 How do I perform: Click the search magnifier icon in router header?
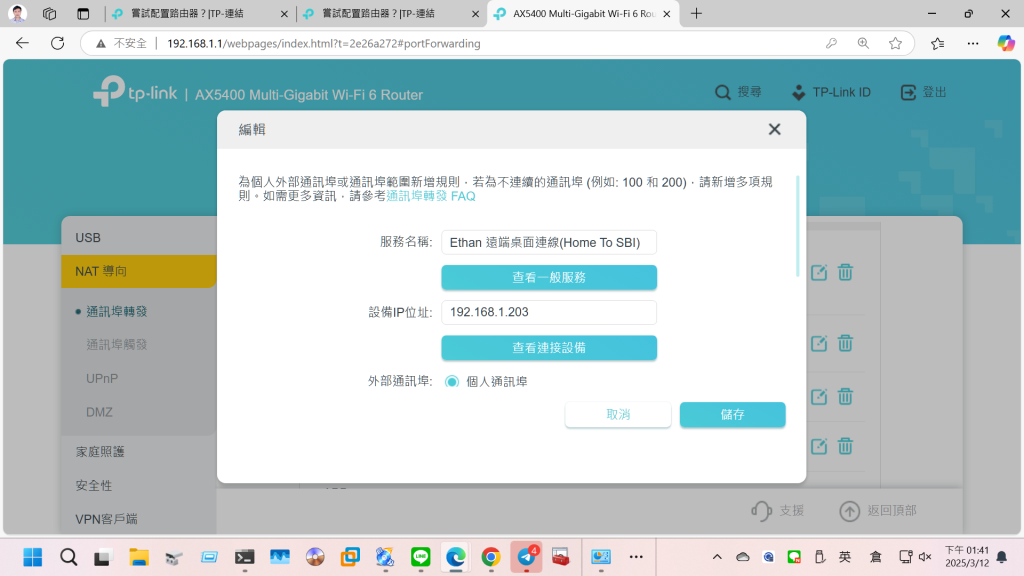click(723, 93)
